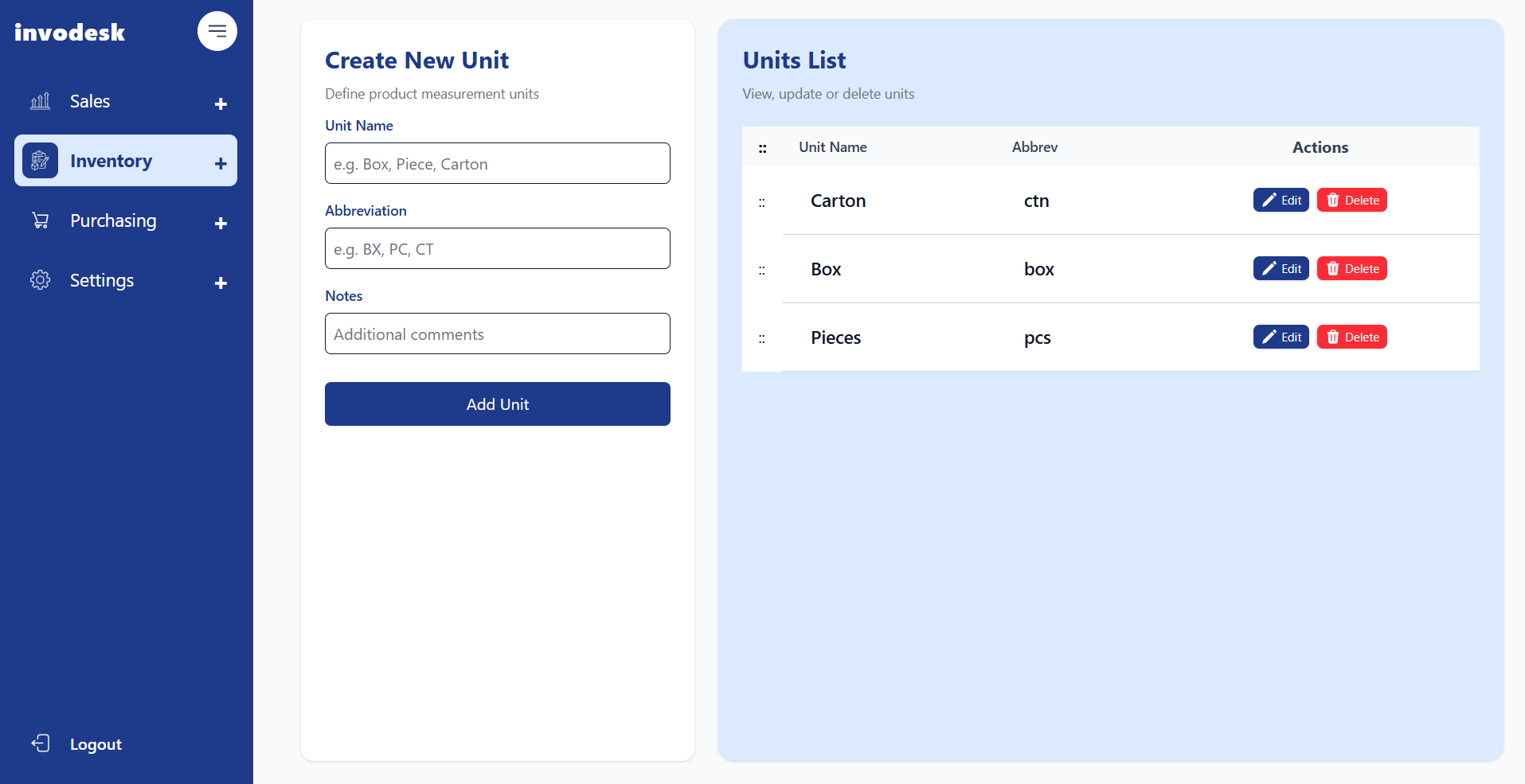This screenshot has height=784, width=1525.
Task: Click the Additional comments Notes field
Action: point(497,333)
